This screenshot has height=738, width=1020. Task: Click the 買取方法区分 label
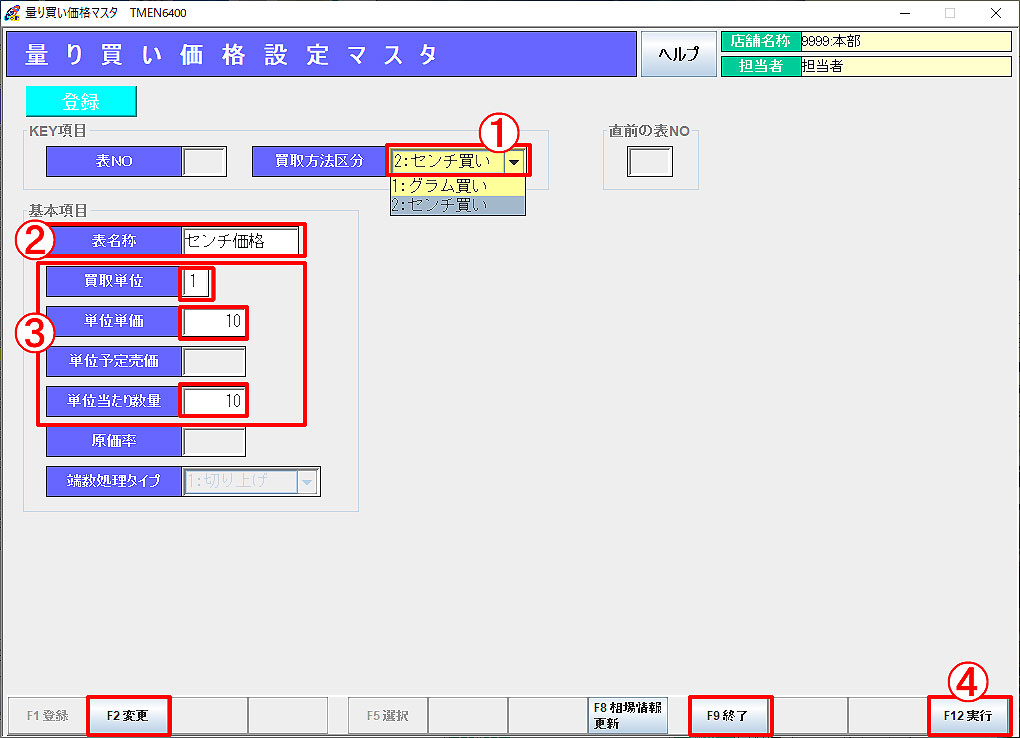[319, 161]
